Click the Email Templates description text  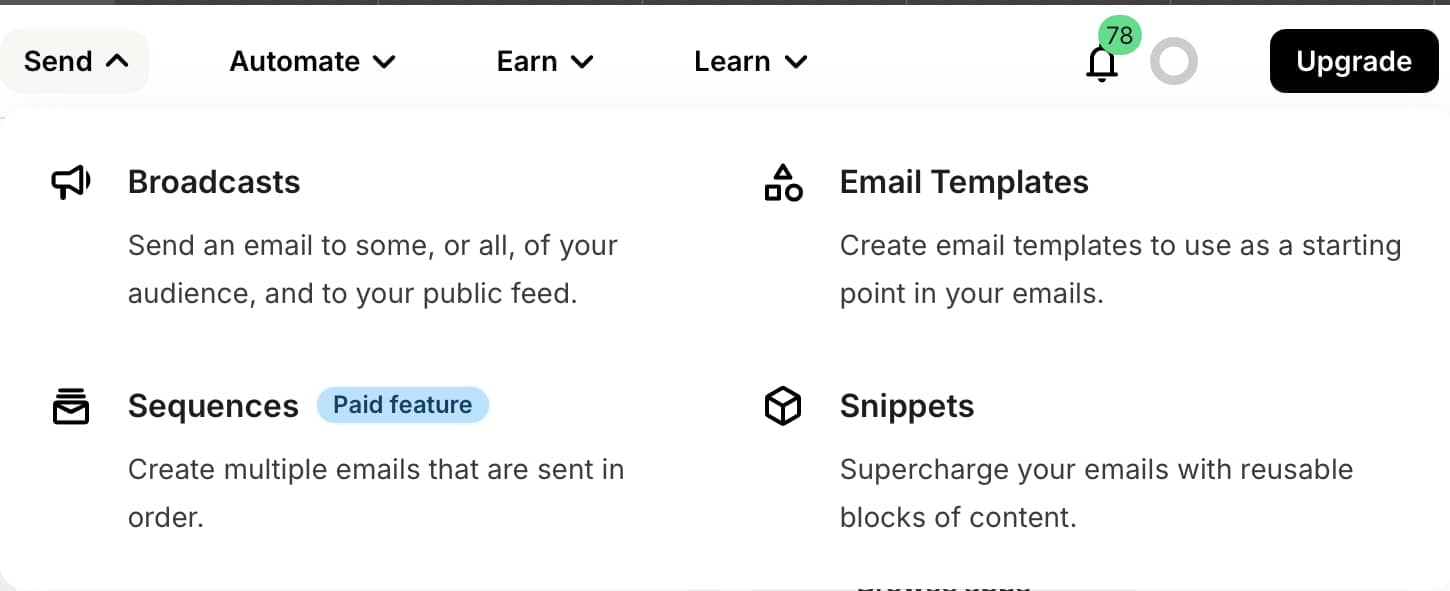pos(1120,270)
